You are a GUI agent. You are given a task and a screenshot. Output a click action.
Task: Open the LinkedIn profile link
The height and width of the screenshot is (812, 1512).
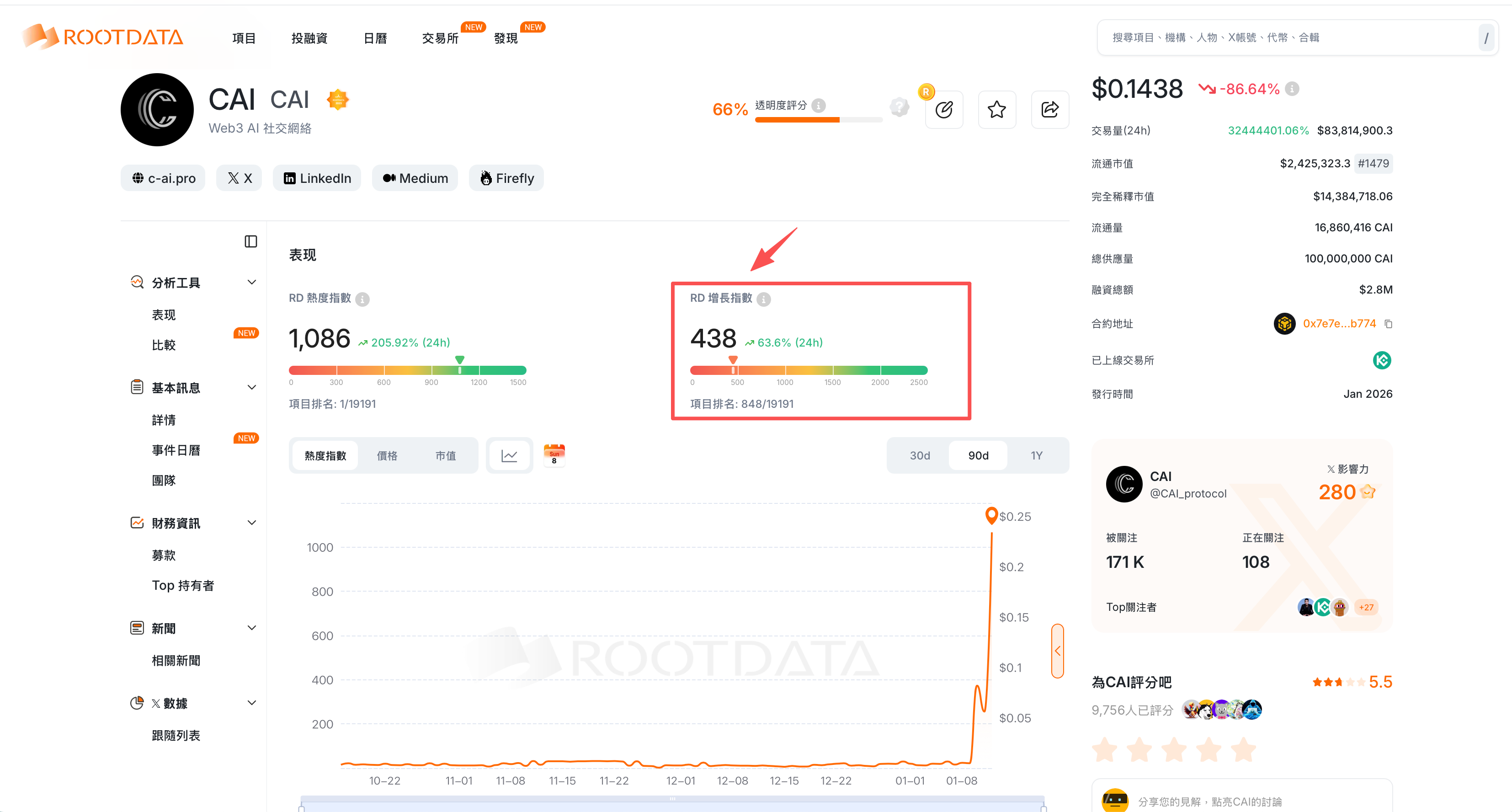(x=317, y=178)
